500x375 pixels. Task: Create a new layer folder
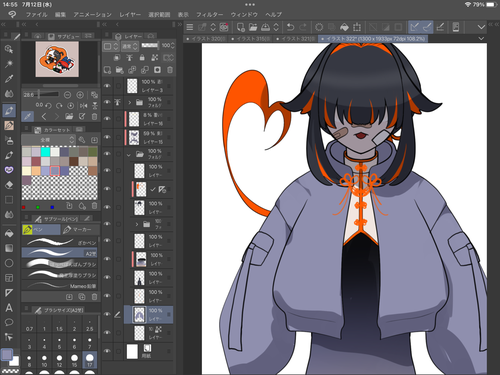[x=120, y=70]
